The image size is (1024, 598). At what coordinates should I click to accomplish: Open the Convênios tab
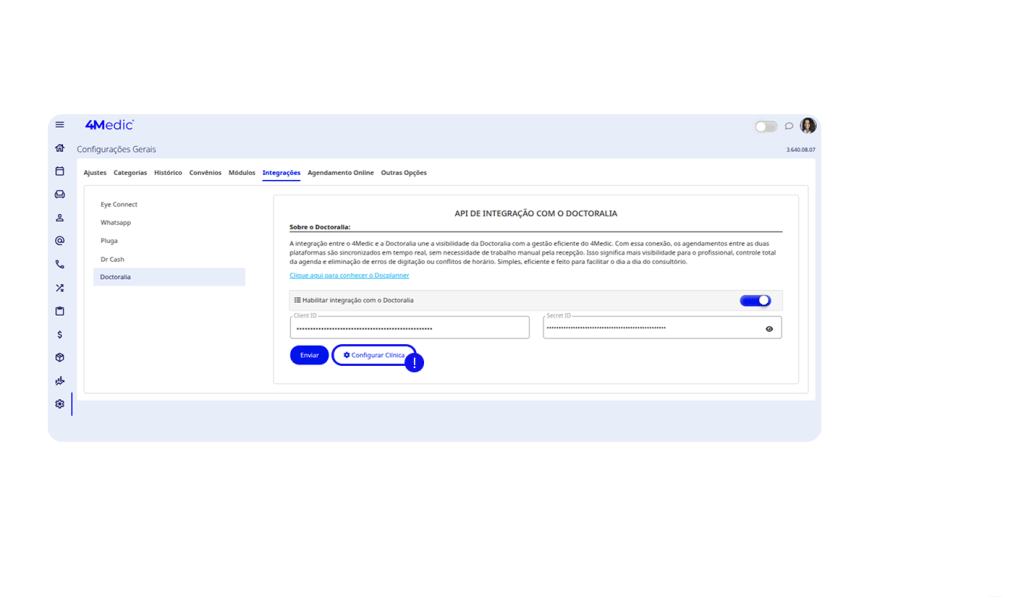point(205,173)
